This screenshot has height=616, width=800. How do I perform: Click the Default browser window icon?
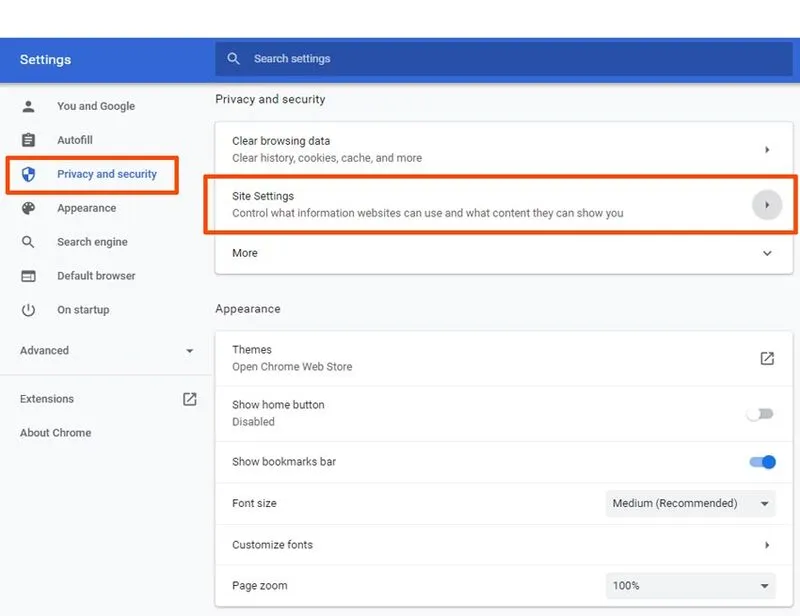pyautogui.click(x=28, y=276)
